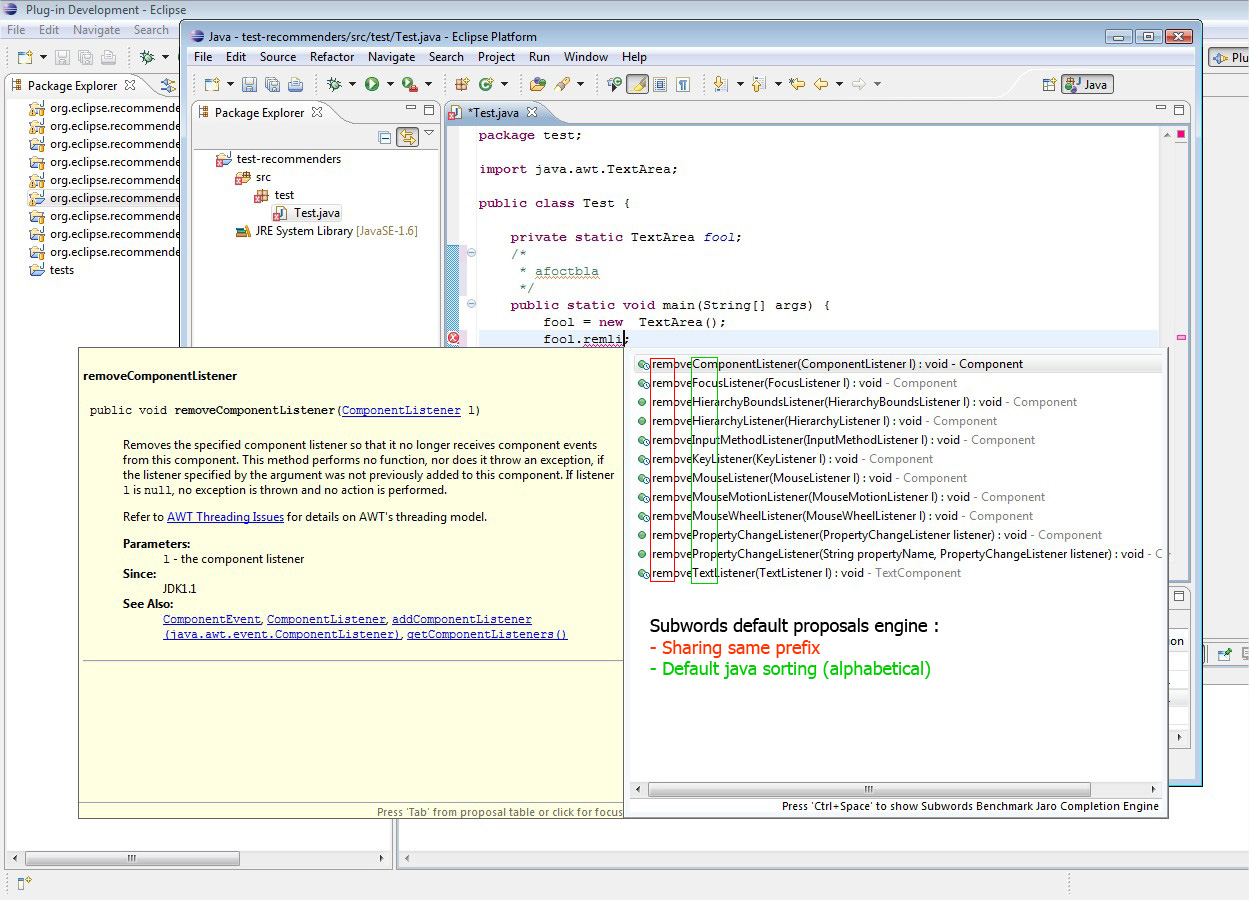The image size is (1249, 900).
Task: Open dropdown arrow next to Next Annotation
Action: [739, 84]
